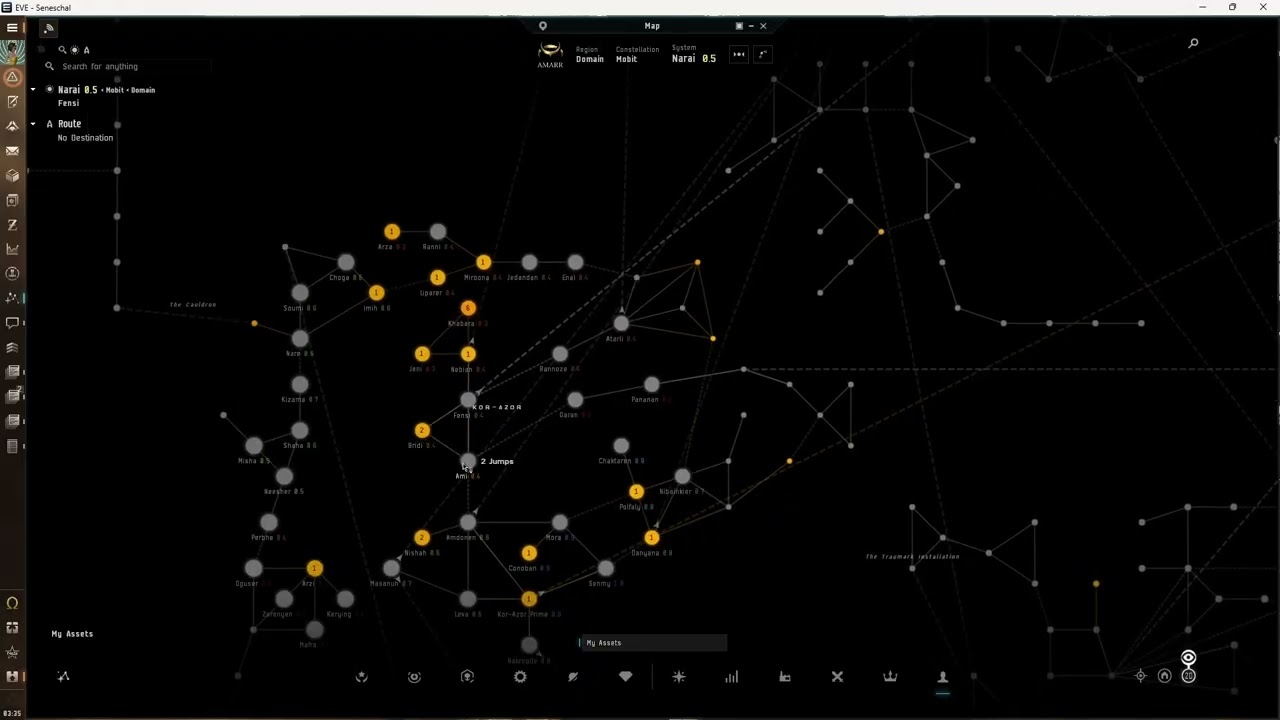Select the Fensi system node near KOR-AZOR
1280x720 pixels.
click(x=468, y=400)
